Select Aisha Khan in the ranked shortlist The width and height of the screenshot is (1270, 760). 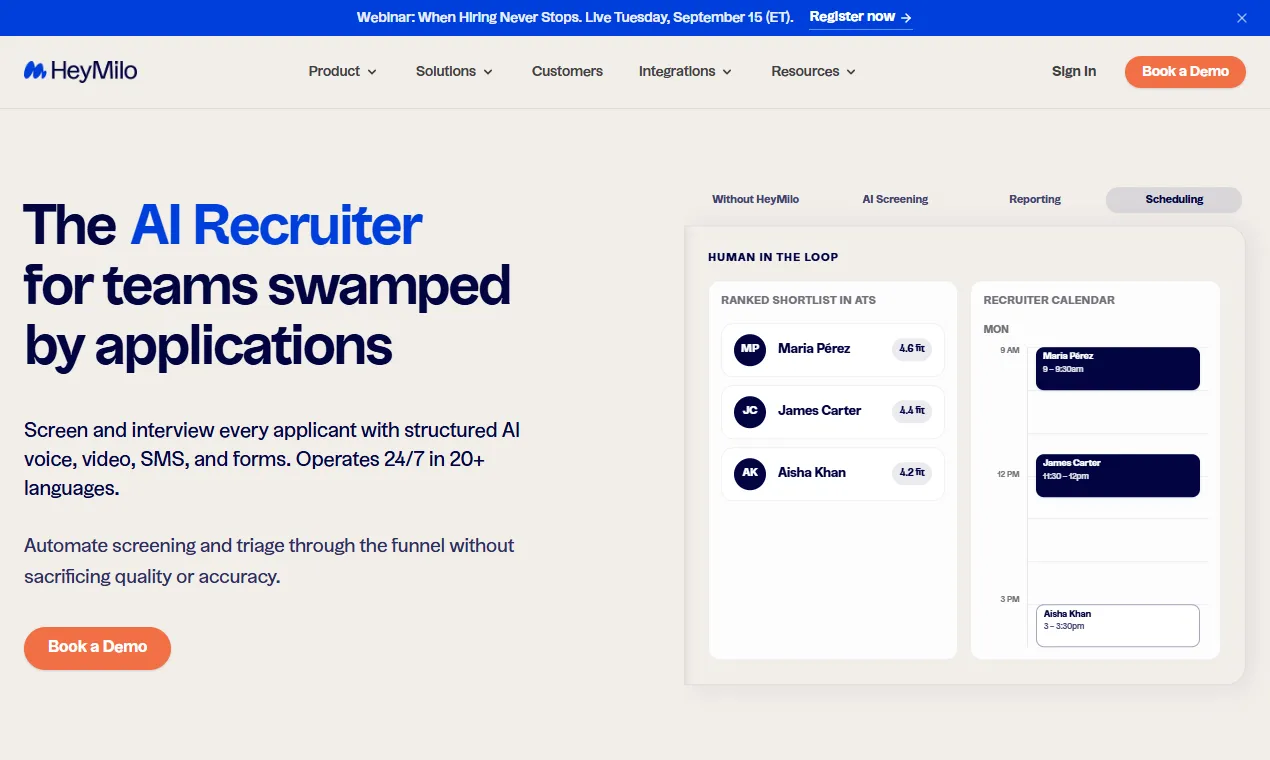[x=833, y=473]
